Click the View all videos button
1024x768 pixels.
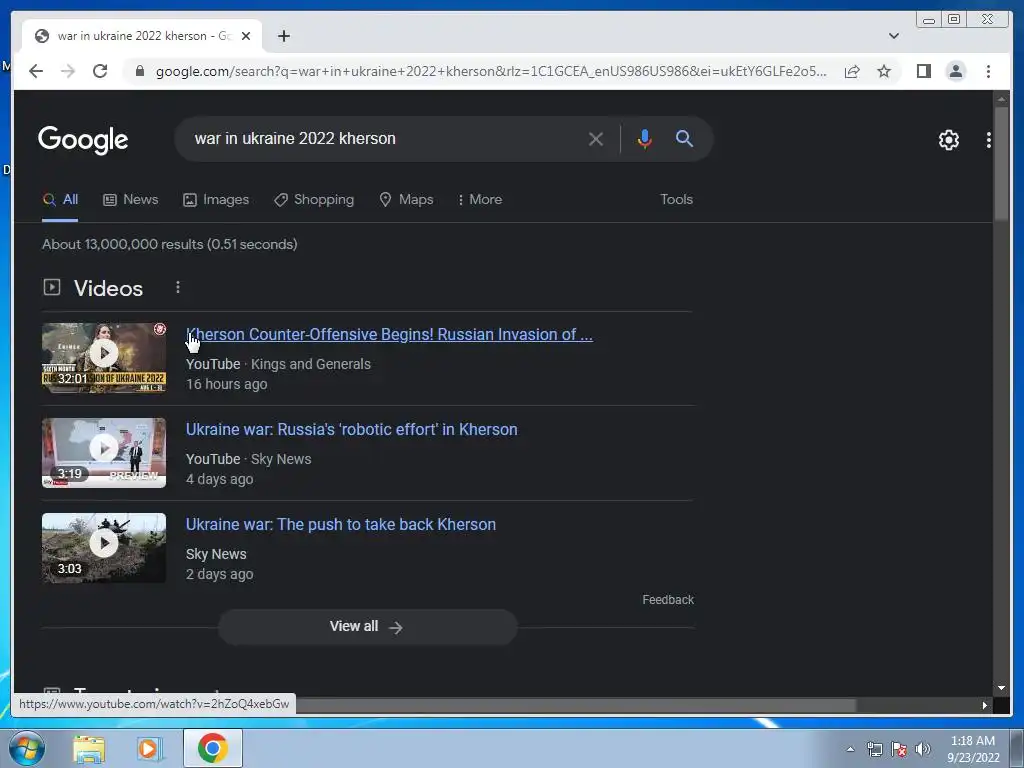367,626
